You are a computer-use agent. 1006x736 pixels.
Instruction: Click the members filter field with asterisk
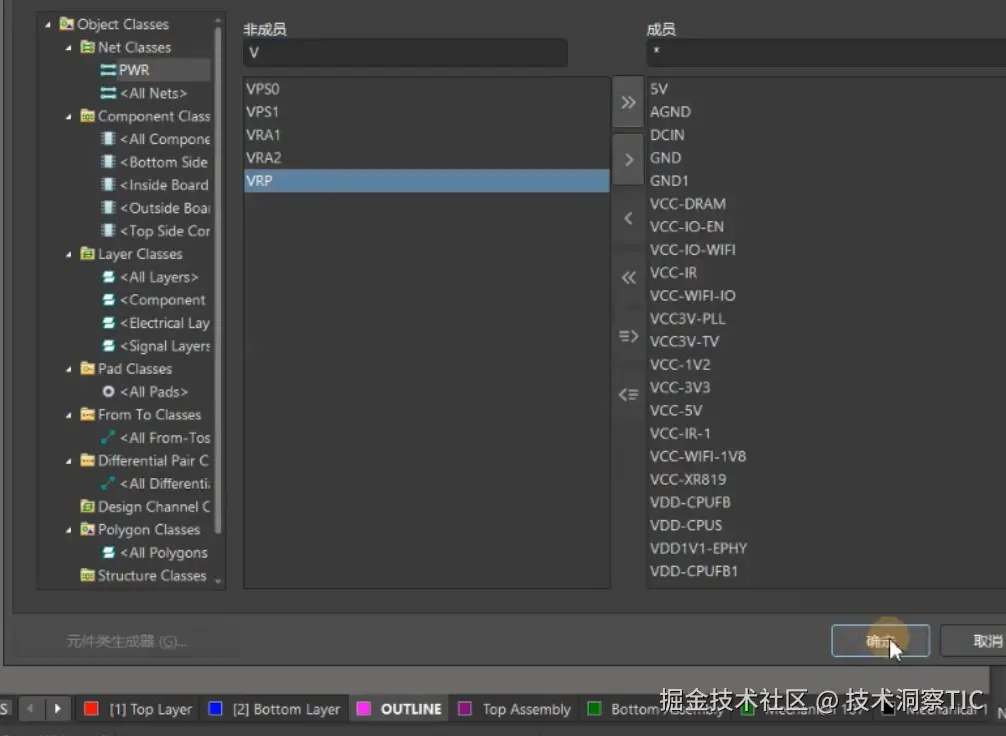[826, 53]
